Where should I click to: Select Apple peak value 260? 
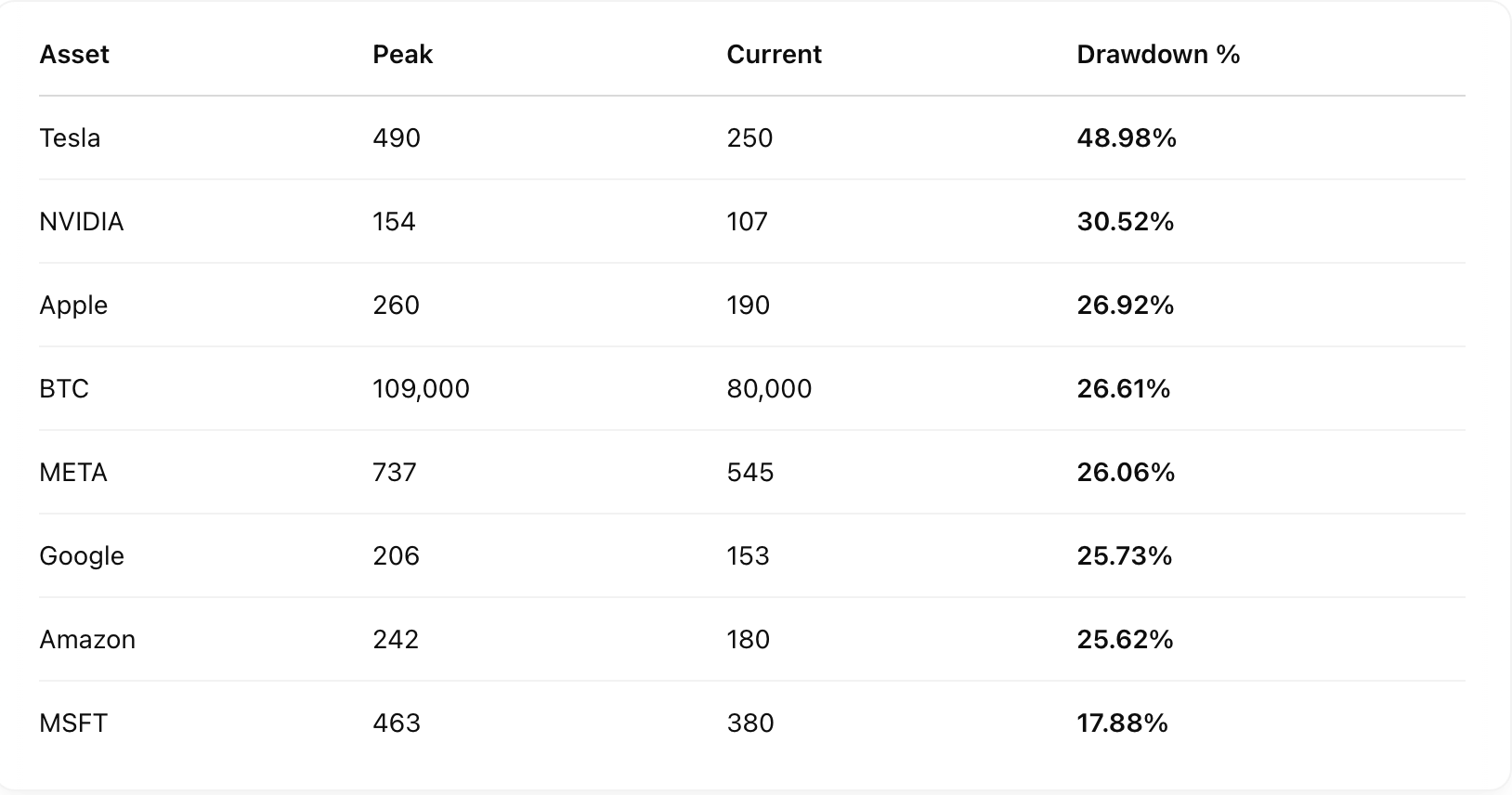point(397,306)
